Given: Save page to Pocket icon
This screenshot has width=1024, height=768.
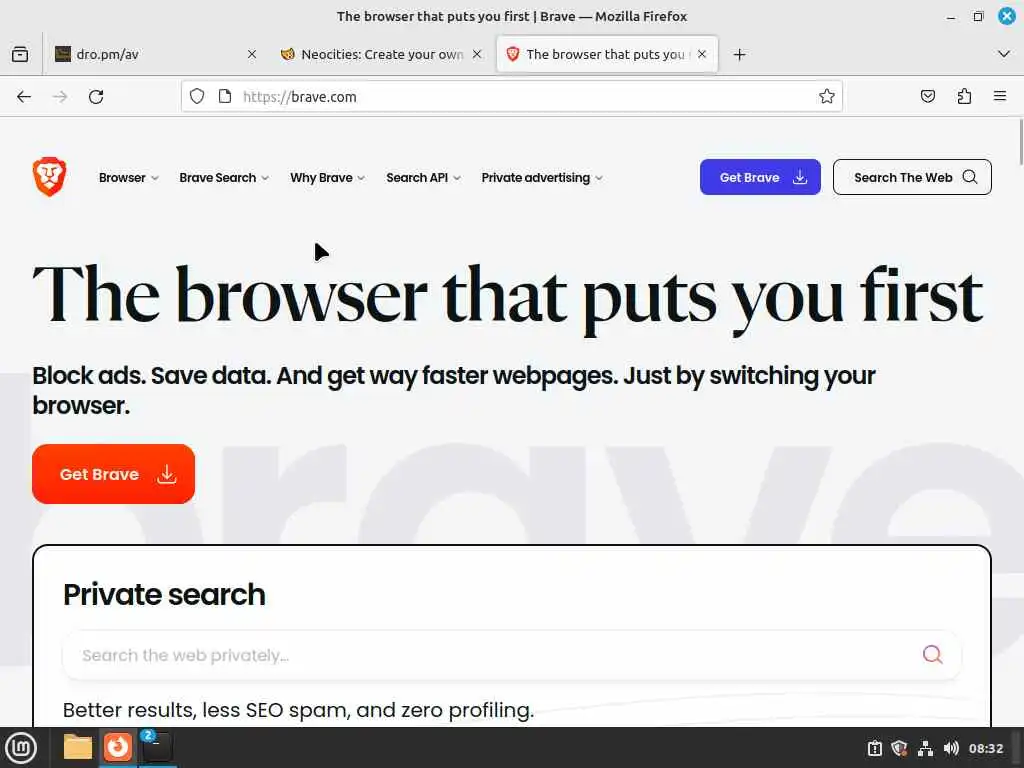Looking at the screenshot, I should click(927, 97).
